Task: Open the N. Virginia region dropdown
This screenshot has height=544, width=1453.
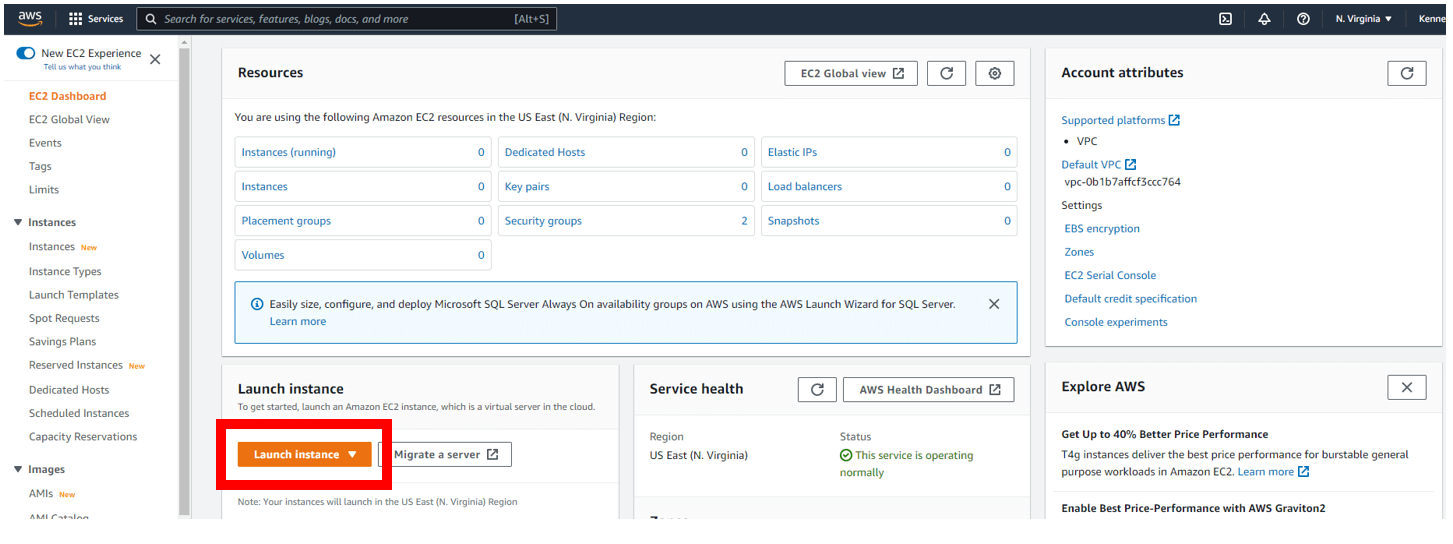Action: 1363,19
